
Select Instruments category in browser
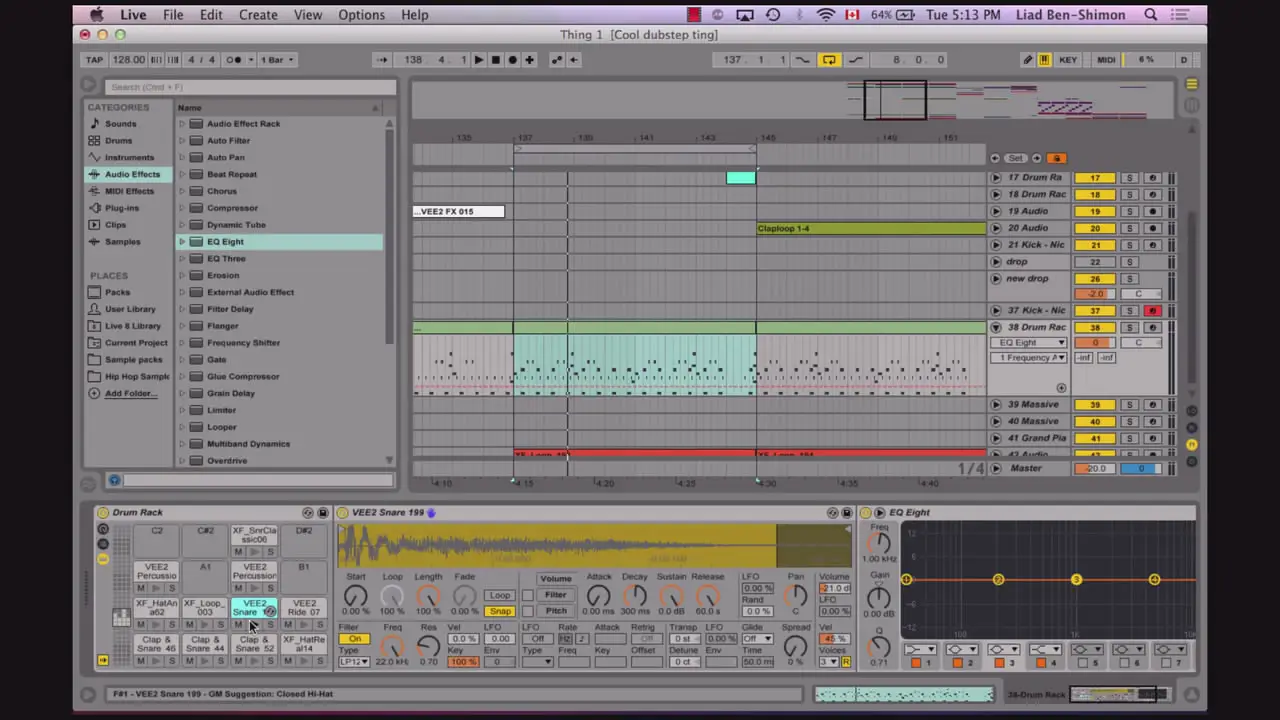[129, 158]
